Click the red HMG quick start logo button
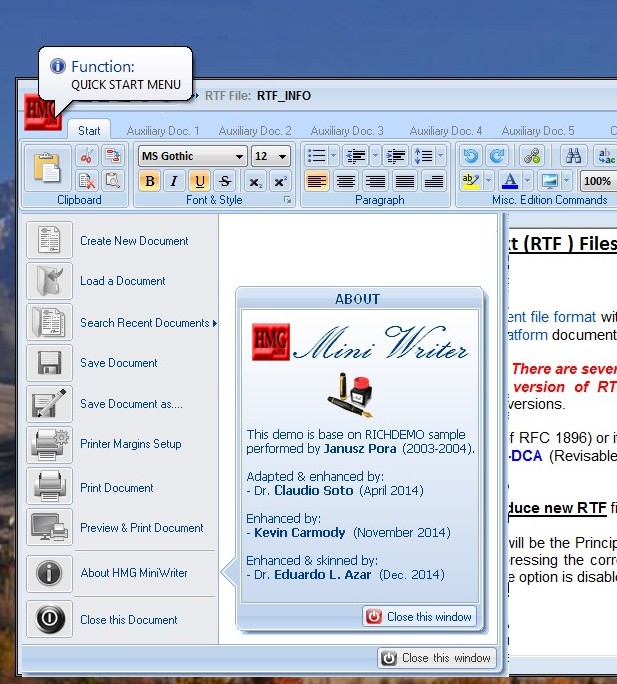617x684 pixels. click(41, 112)
